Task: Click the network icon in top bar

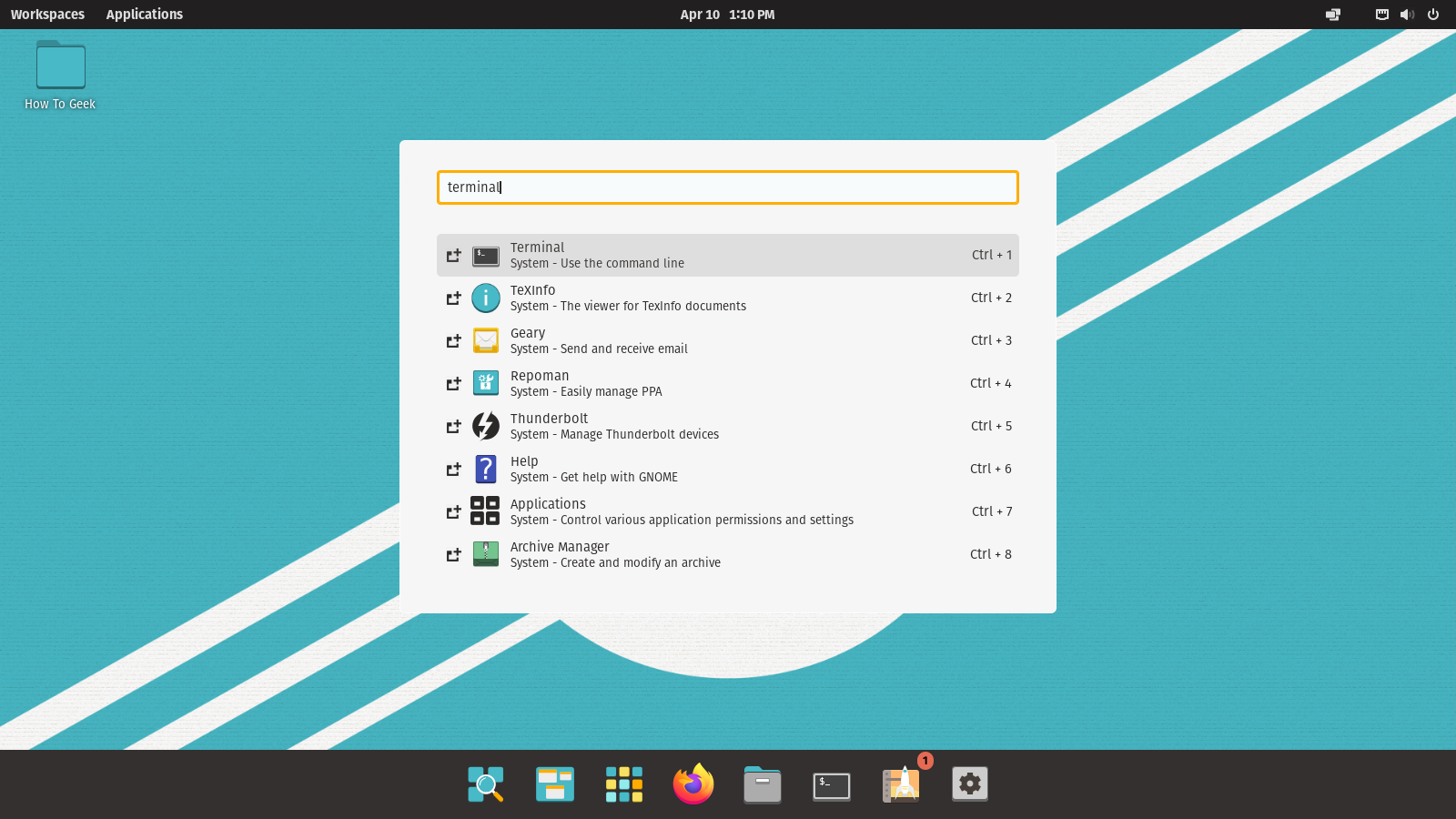Action: click(1382, 15)
